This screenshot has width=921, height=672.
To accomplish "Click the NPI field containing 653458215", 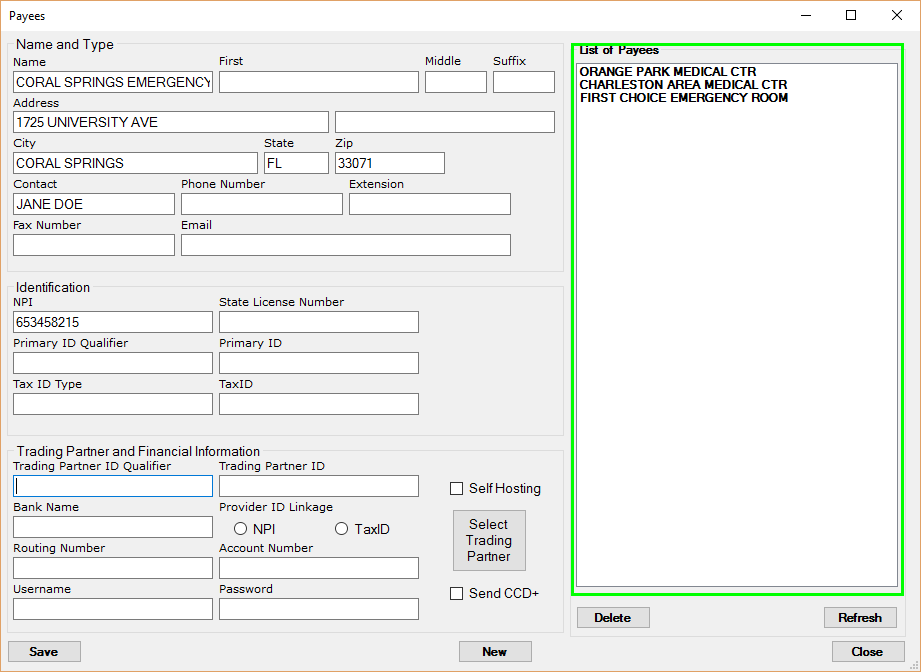I will [x=113, y=322].
